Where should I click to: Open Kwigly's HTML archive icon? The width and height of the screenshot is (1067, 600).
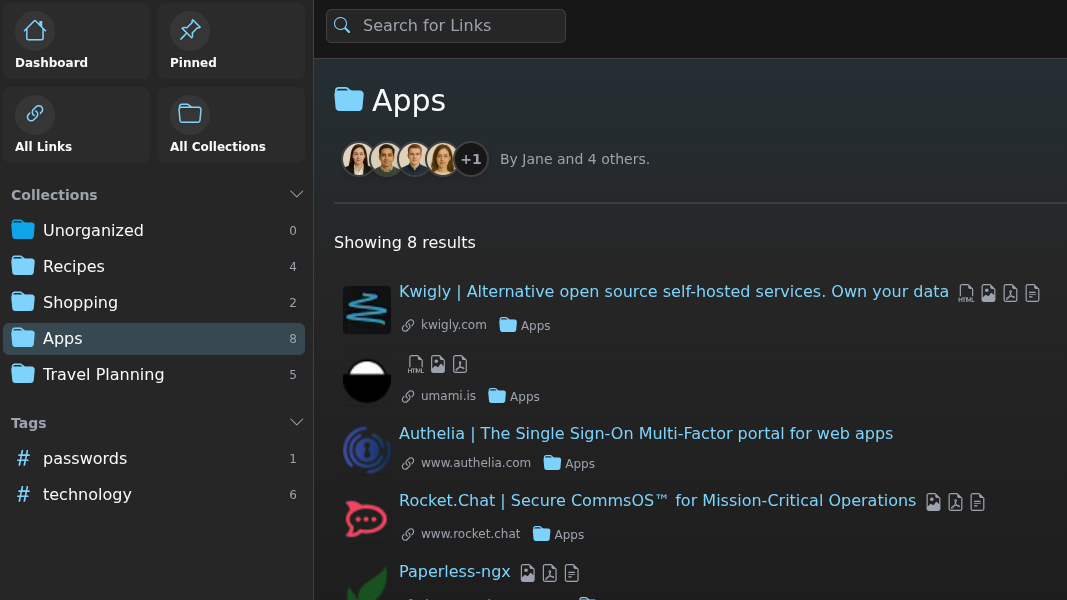click(966, 293)
